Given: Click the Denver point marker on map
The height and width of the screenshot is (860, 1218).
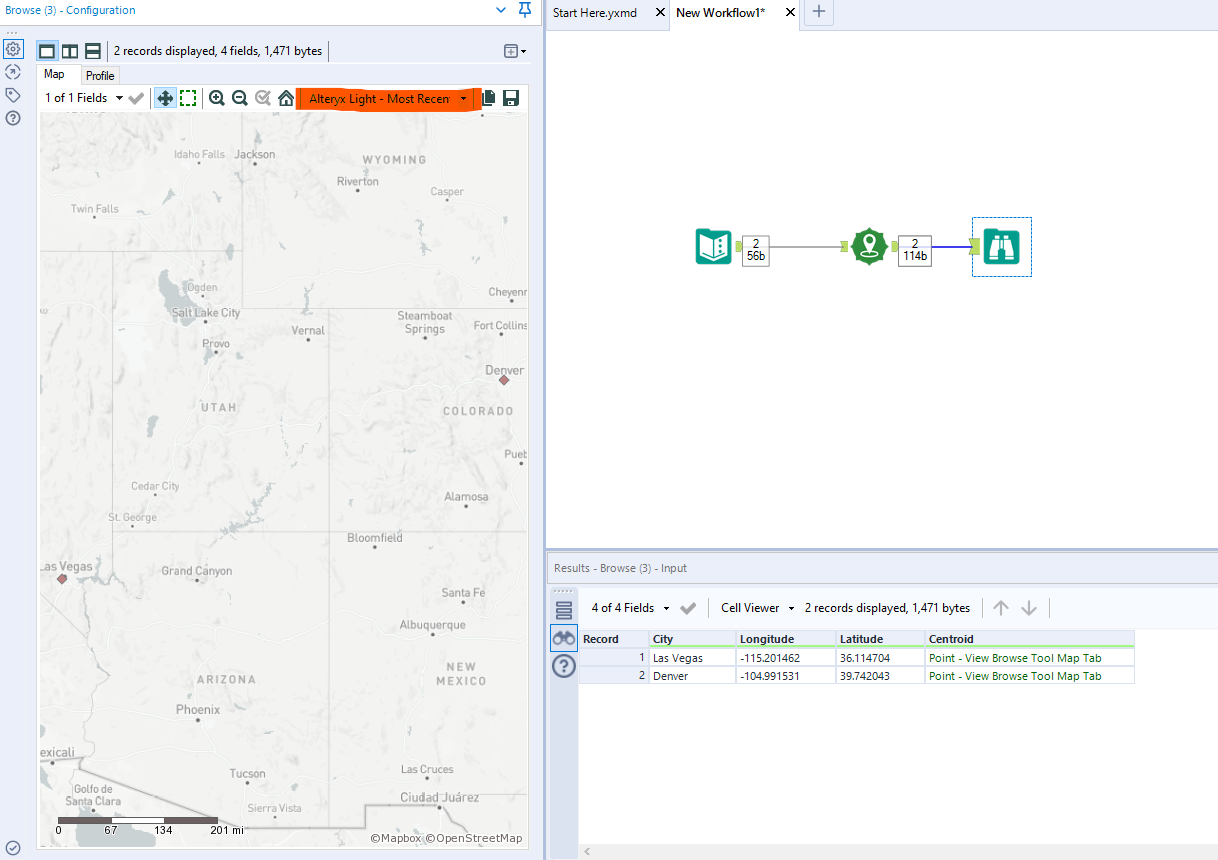Looking at the screenshot, I should tap(504, 380).
